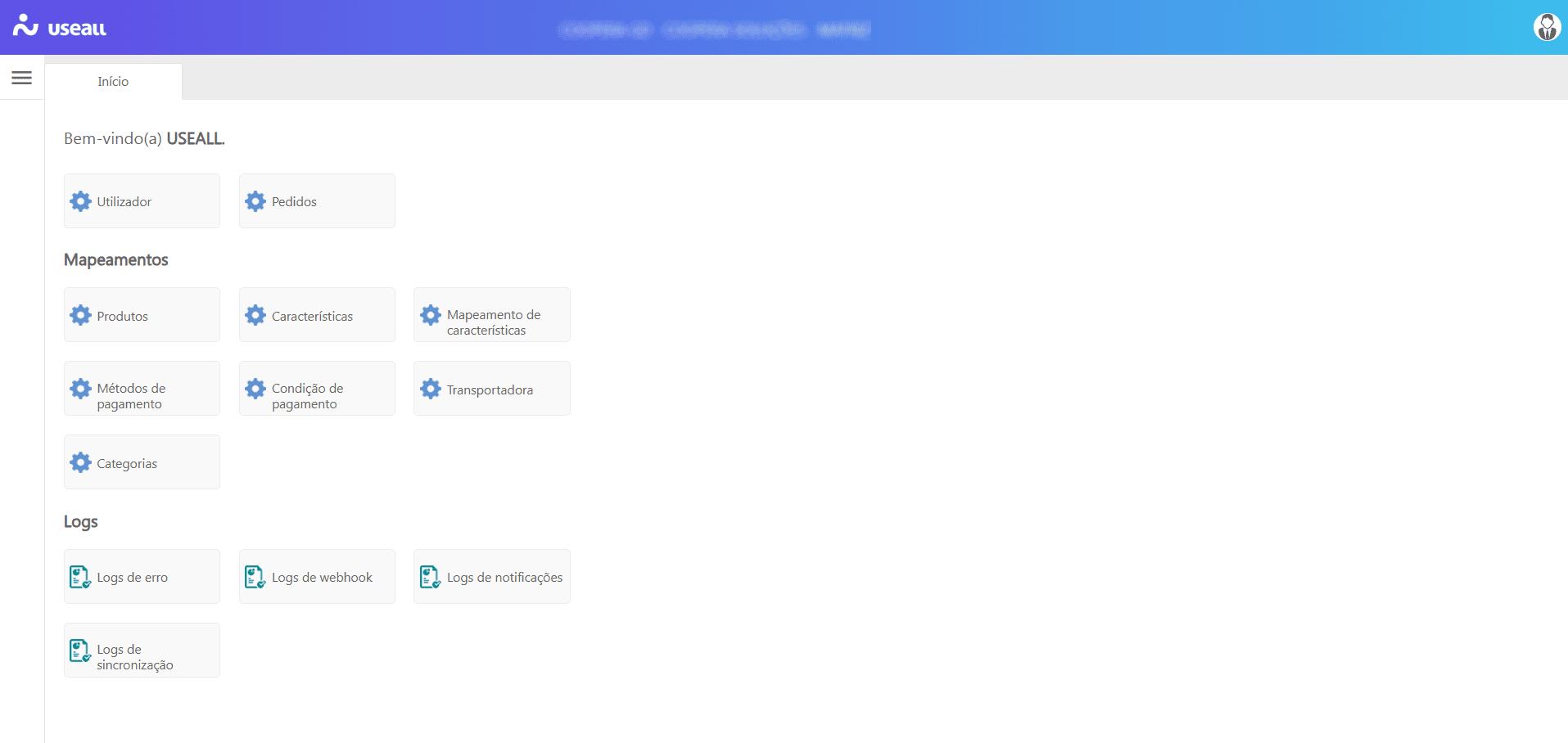1568x743 pixels.
Task: Open the Características mapping tile
Action: click(x=317, y=315)
